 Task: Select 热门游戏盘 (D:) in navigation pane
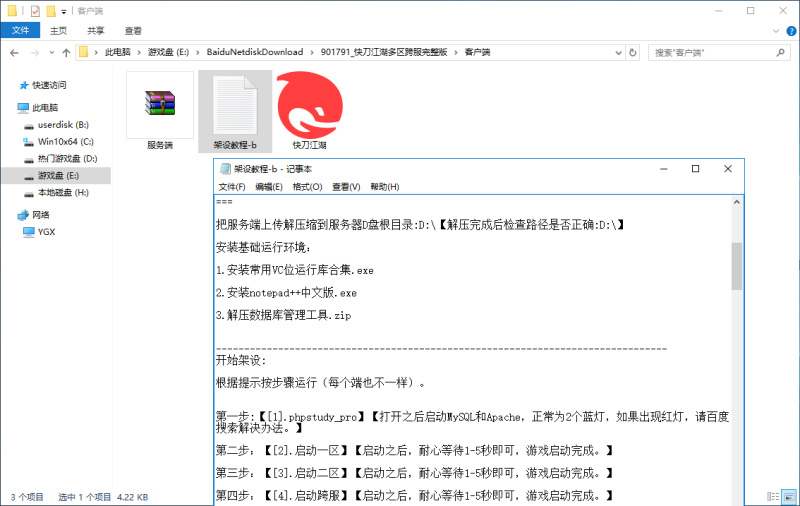(66, 158)
